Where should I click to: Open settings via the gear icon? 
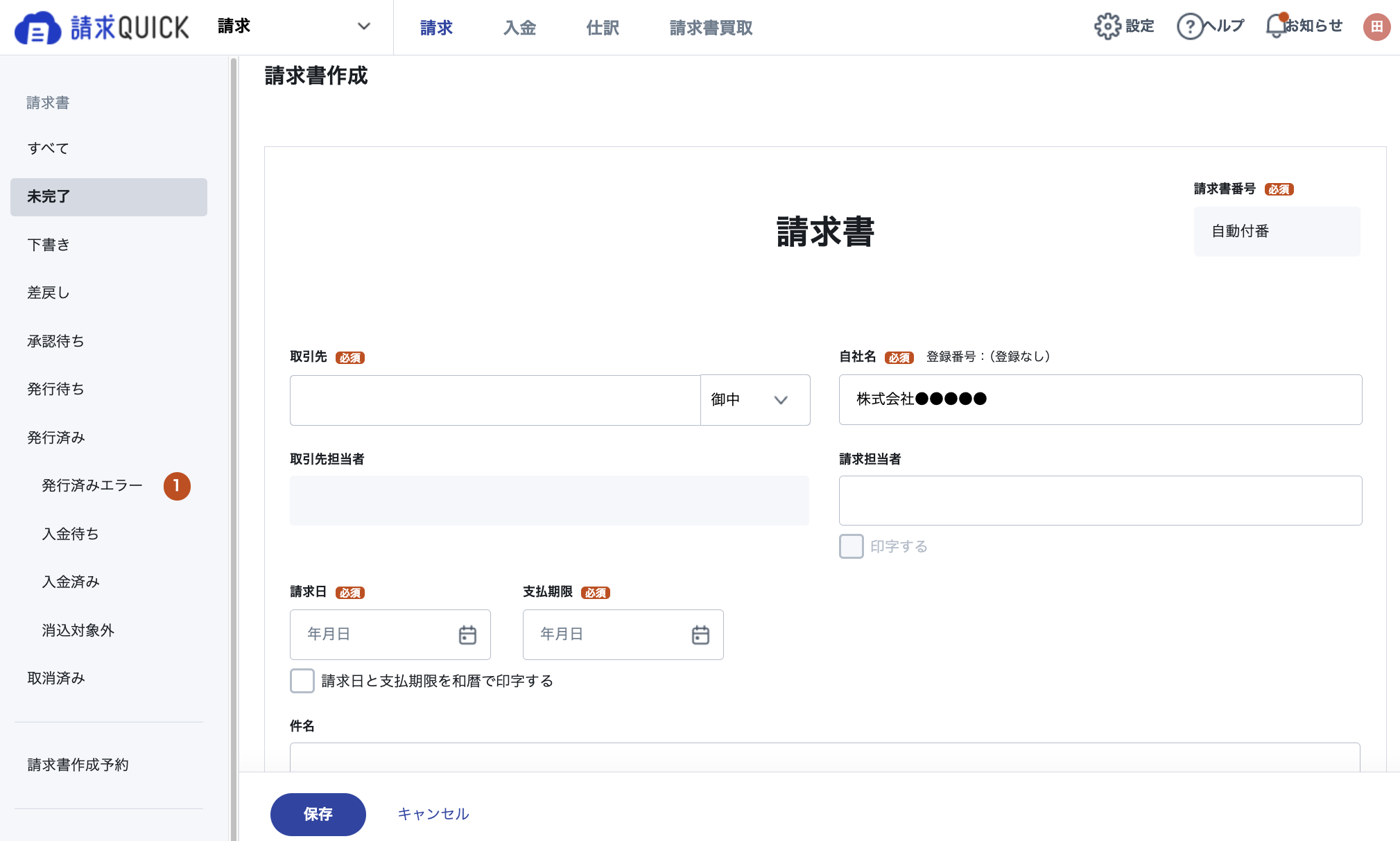click(x=1107, y=26)
